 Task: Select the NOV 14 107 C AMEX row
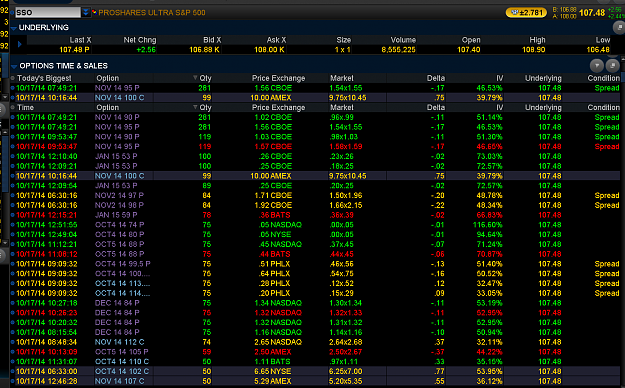[317, 381]
